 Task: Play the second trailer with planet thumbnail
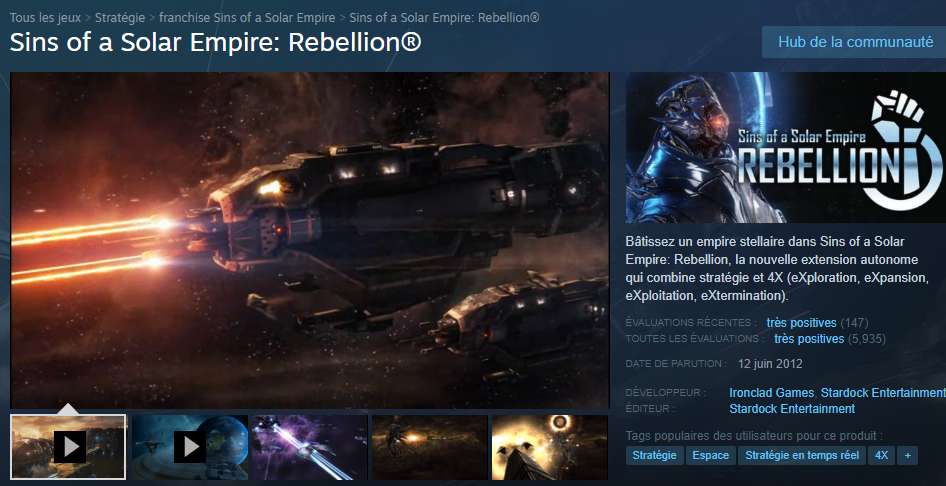[x=189, y=447]
